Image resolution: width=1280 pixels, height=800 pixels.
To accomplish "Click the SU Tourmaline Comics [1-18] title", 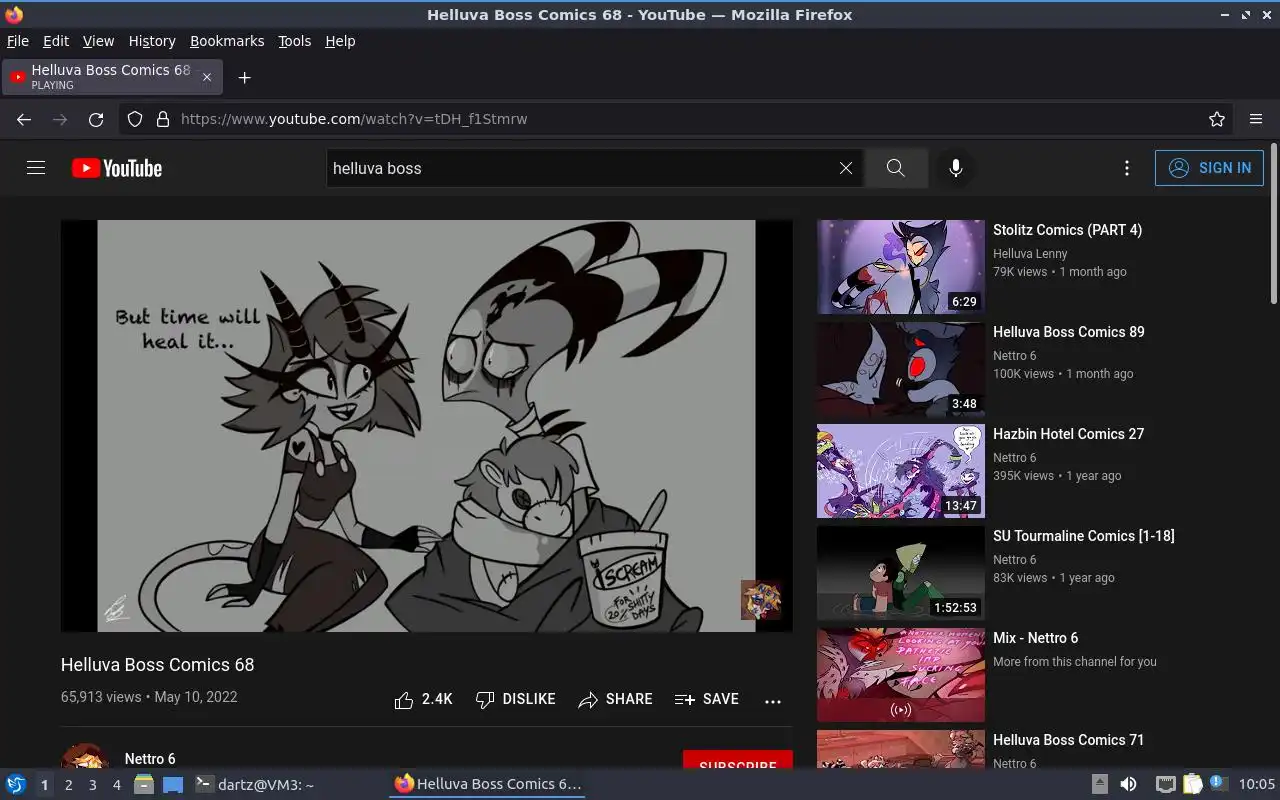I will [1083, 536].
